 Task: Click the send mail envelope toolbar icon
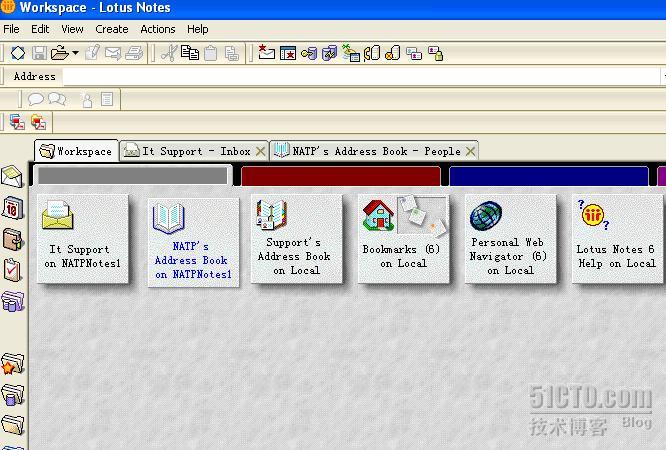(x=113, y=53)
